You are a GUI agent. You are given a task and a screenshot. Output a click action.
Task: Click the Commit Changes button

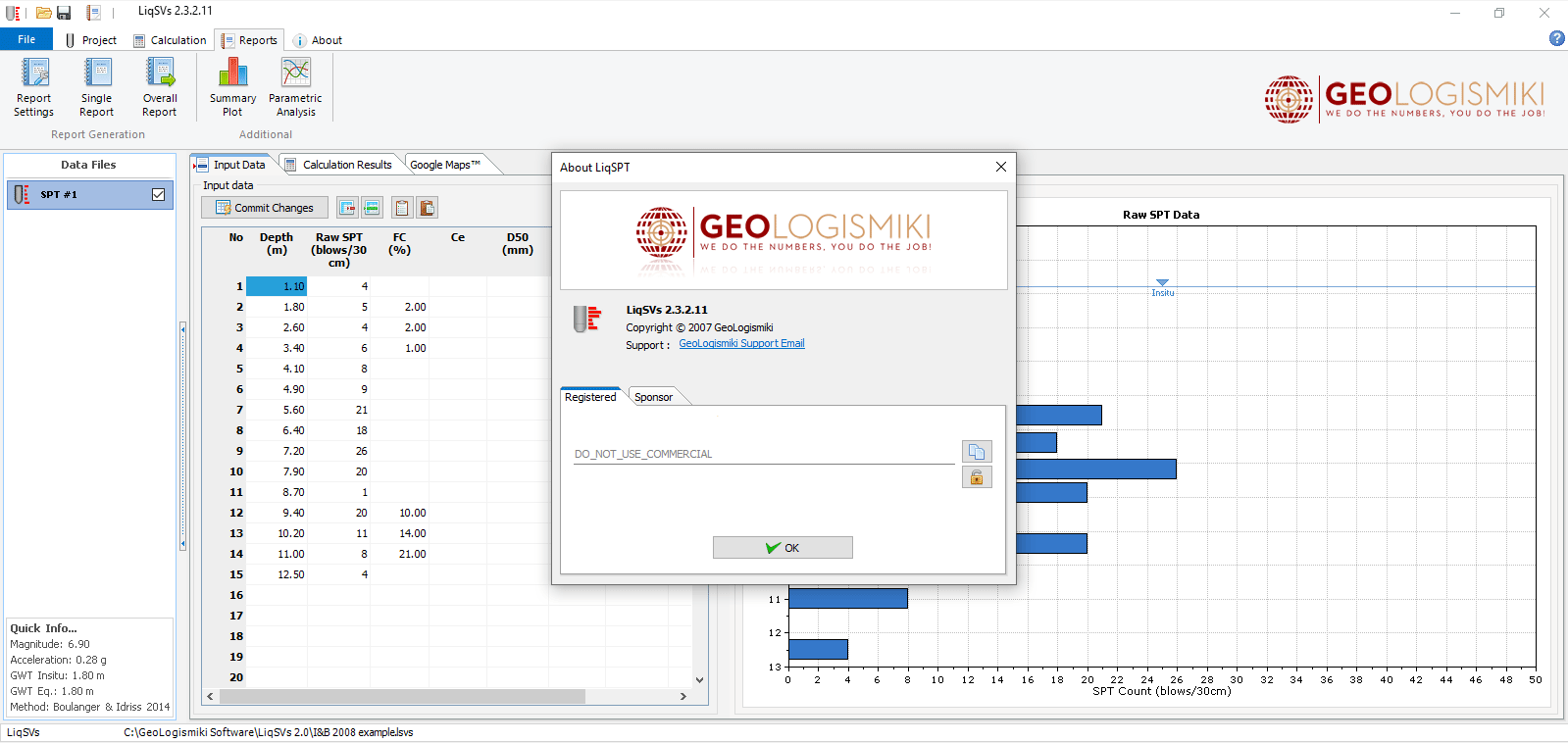(x=265, y=208)
